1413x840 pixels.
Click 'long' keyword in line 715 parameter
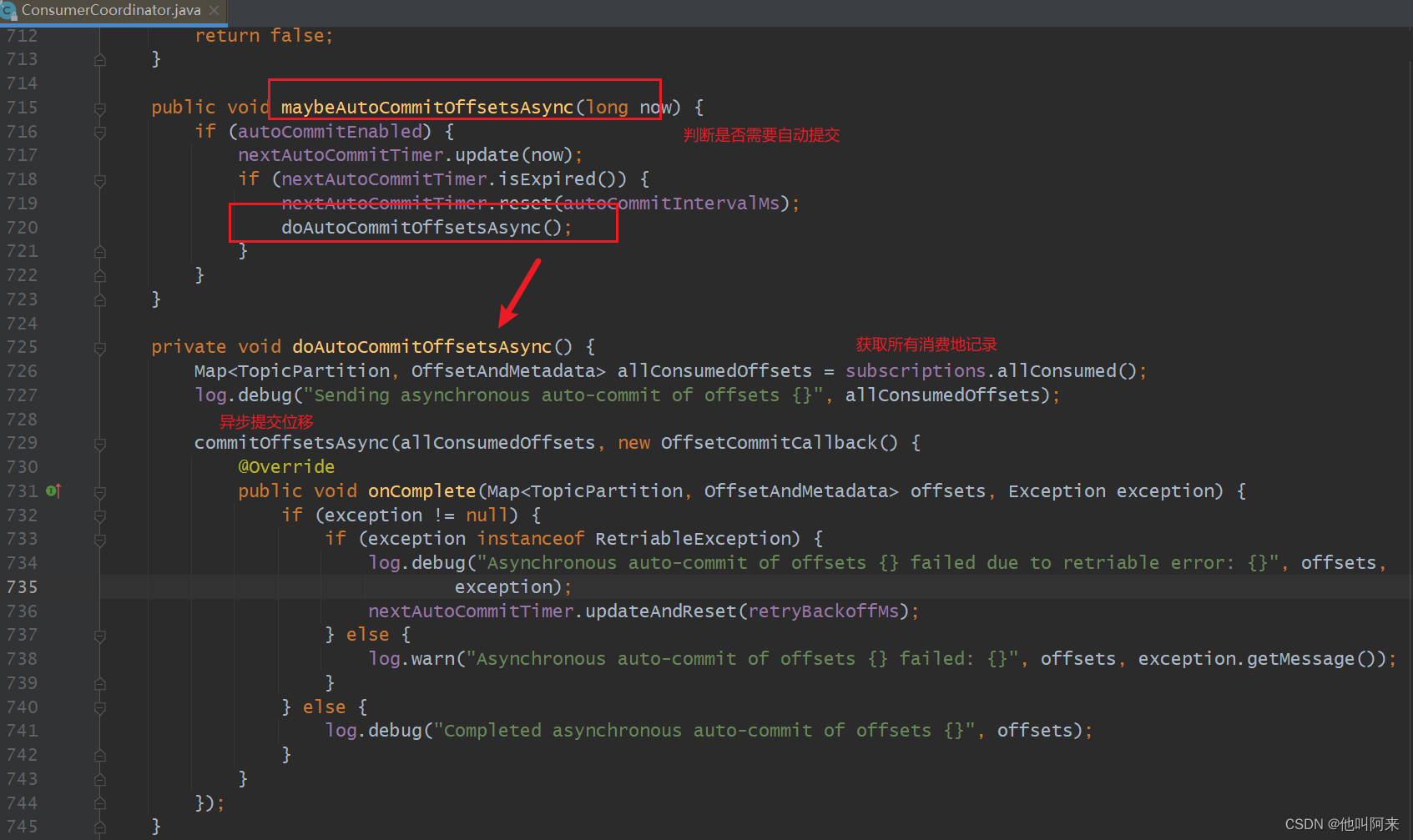point(607,108)
